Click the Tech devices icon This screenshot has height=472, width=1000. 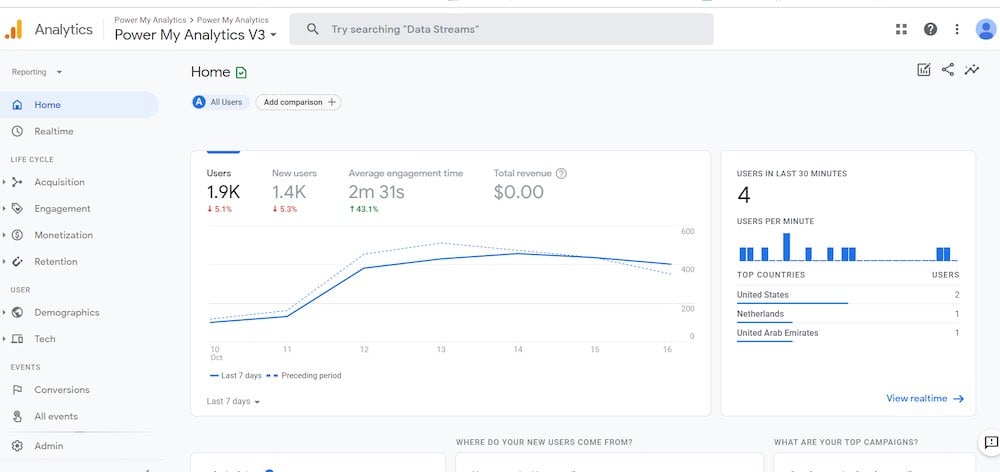click(17, 339)
